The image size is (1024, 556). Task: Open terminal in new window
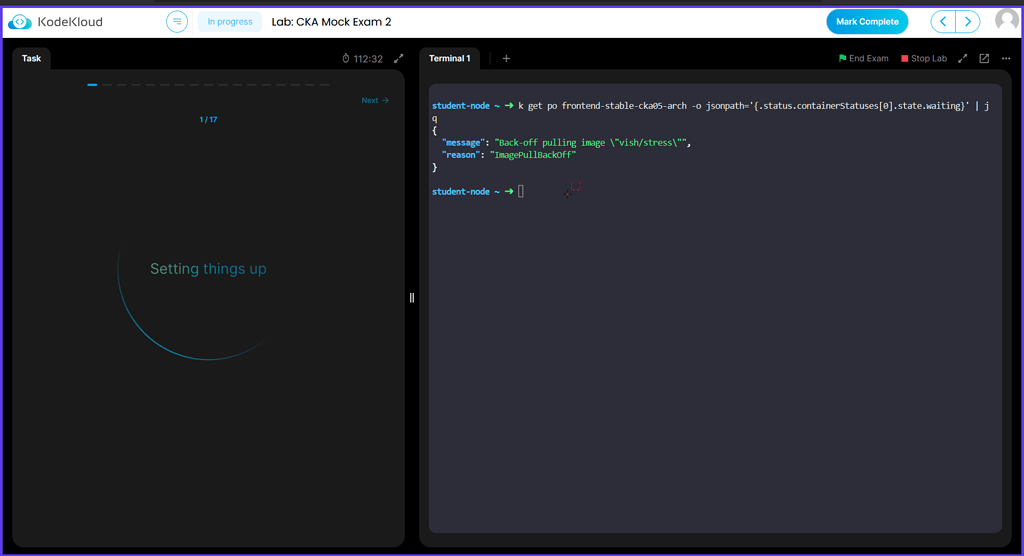(x=984, y=59)
